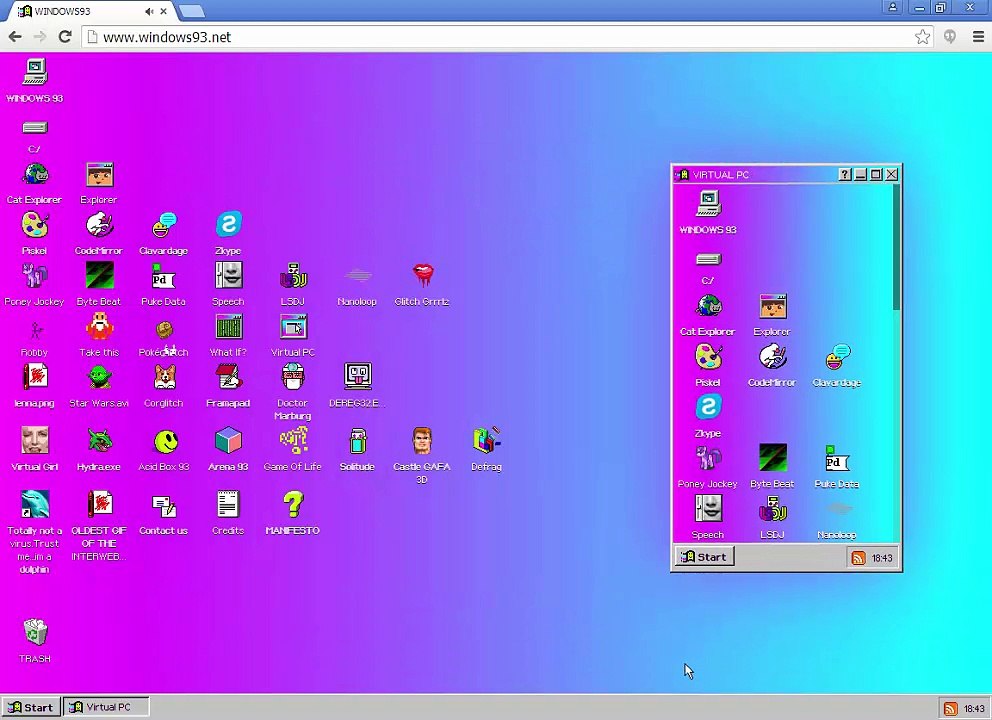Click the Virtual PC help question button
This screenshot has height=720, width=992.
845,174
